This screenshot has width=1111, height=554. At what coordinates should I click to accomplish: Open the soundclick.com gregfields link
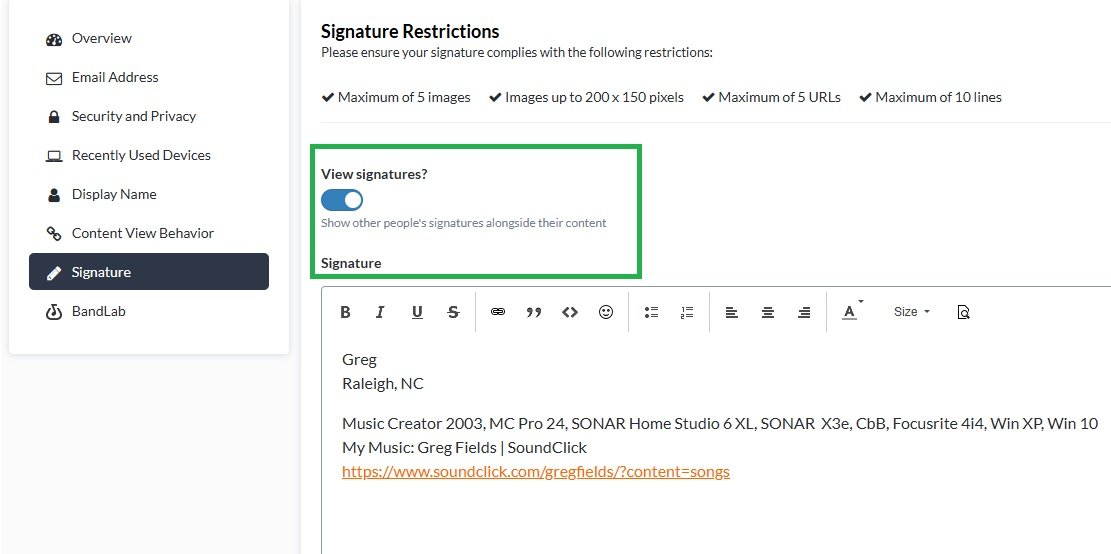click(x=536, y=472)
